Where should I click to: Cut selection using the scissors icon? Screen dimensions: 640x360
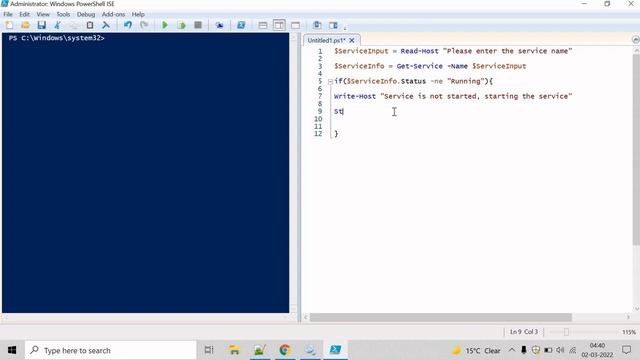tap(58, 25)
